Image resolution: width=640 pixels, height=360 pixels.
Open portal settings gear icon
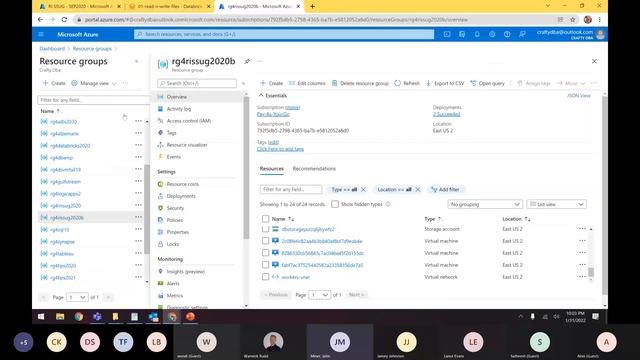[492, 34]
